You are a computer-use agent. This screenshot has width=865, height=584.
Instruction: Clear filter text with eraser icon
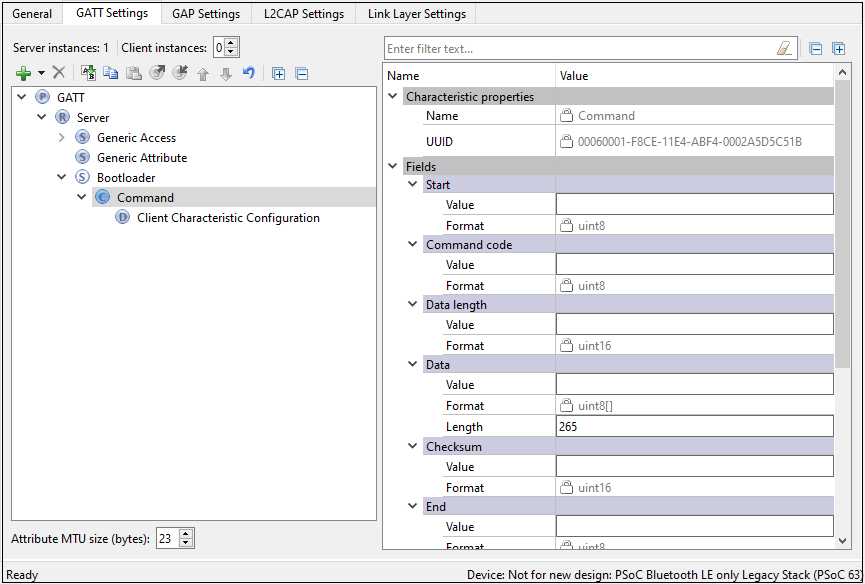point(784,48)
